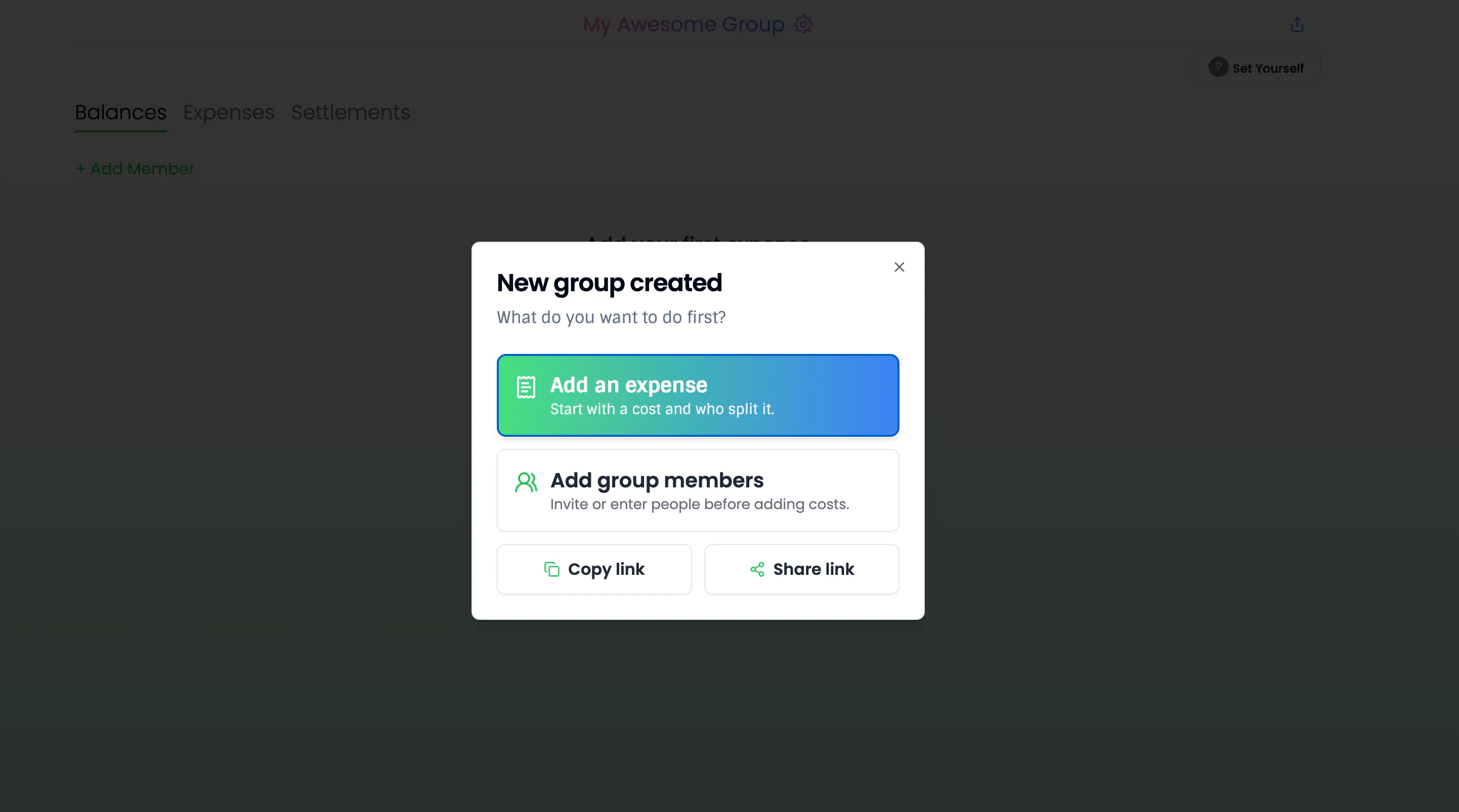Click the Copy link button

[x=594, y=569]
